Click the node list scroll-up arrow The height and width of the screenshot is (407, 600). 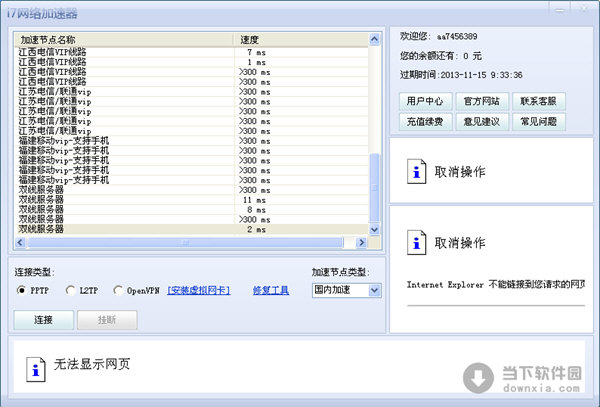pyautogui.click(x=374, y=39)
